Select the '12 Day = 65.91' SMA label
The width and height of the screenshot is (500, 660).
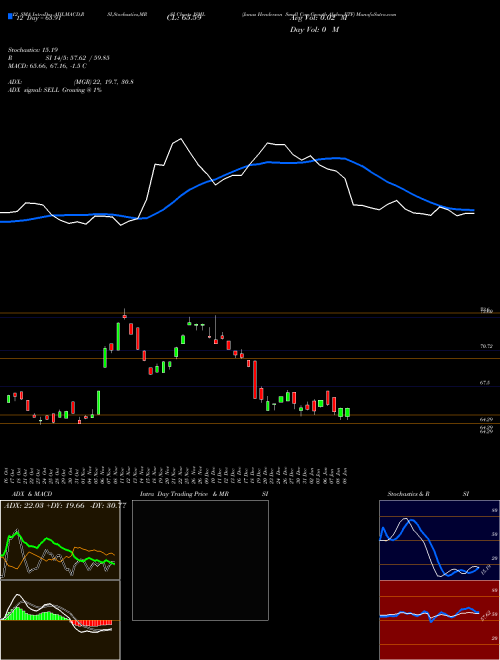tap(37, 19)
